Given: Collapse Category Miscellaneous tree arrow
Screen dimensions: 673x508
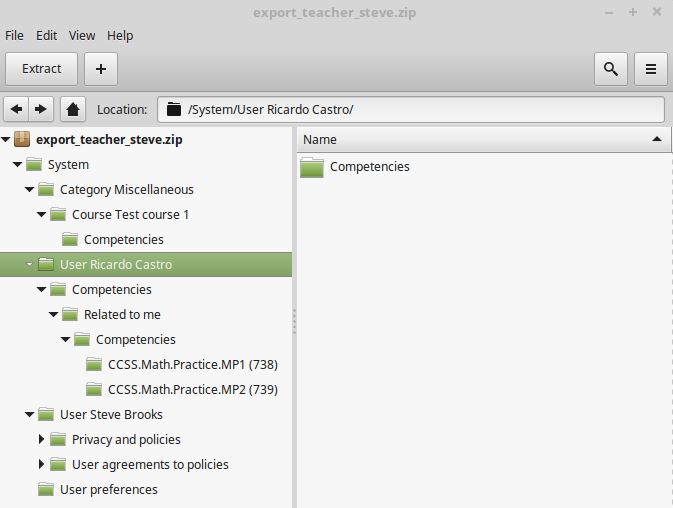Looking at the screenshot, I should [x=30, y=189].
